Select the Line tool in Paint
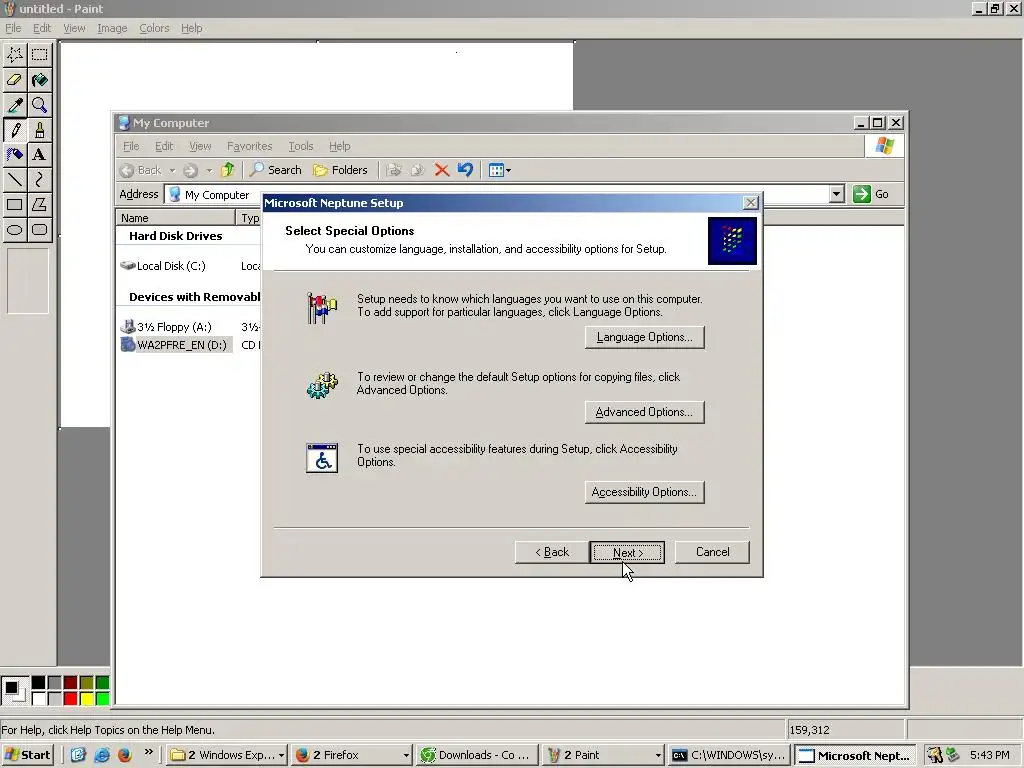This screenshot has height=768, width=1024. tap(15, 180)
